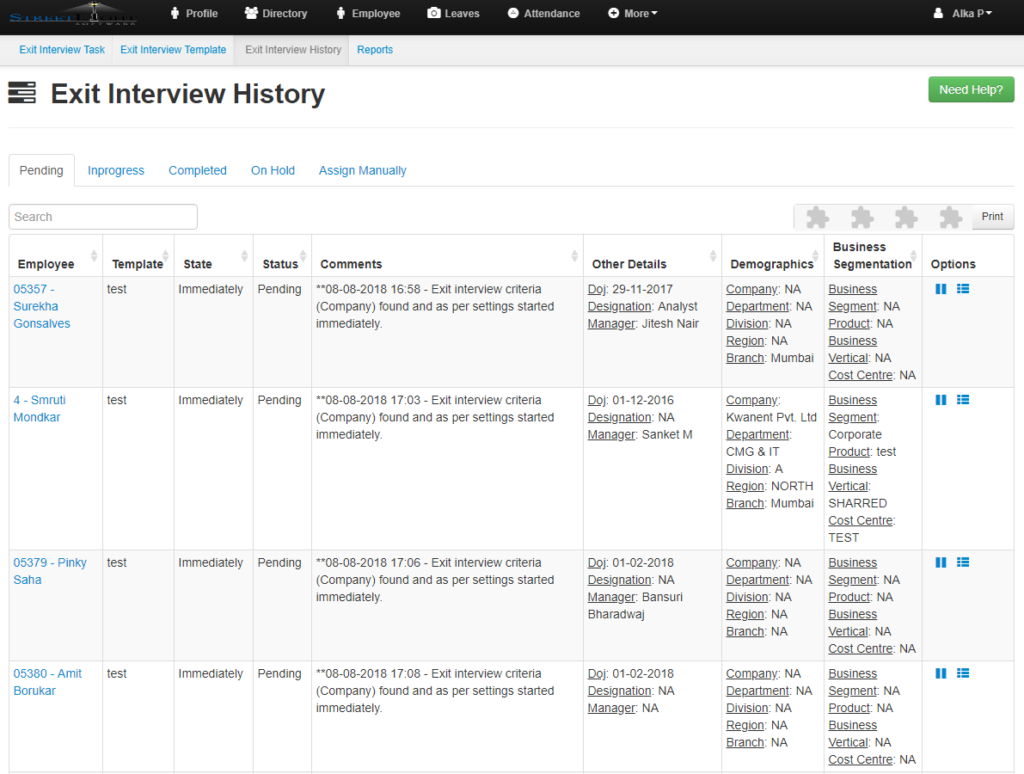Viewport: 1024px width, 774px height.
Task: Click the Leaves icon in the top bar
Action: coord(436,13)
